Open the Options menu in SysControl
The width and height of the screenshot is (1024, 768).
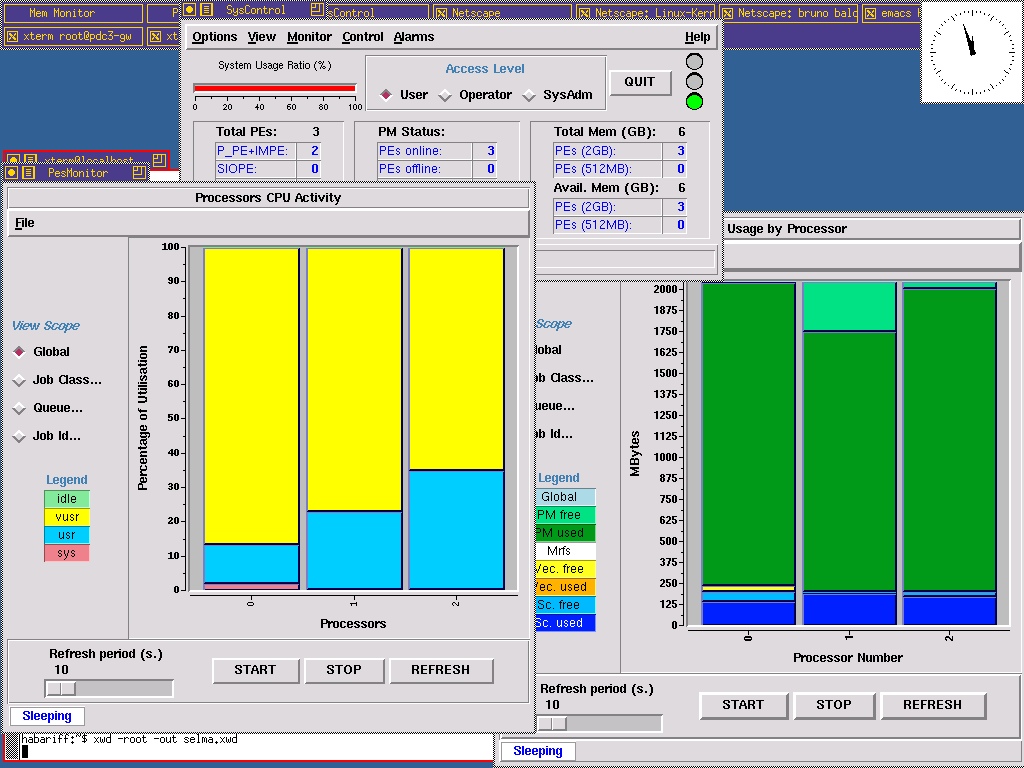point(214,37)
